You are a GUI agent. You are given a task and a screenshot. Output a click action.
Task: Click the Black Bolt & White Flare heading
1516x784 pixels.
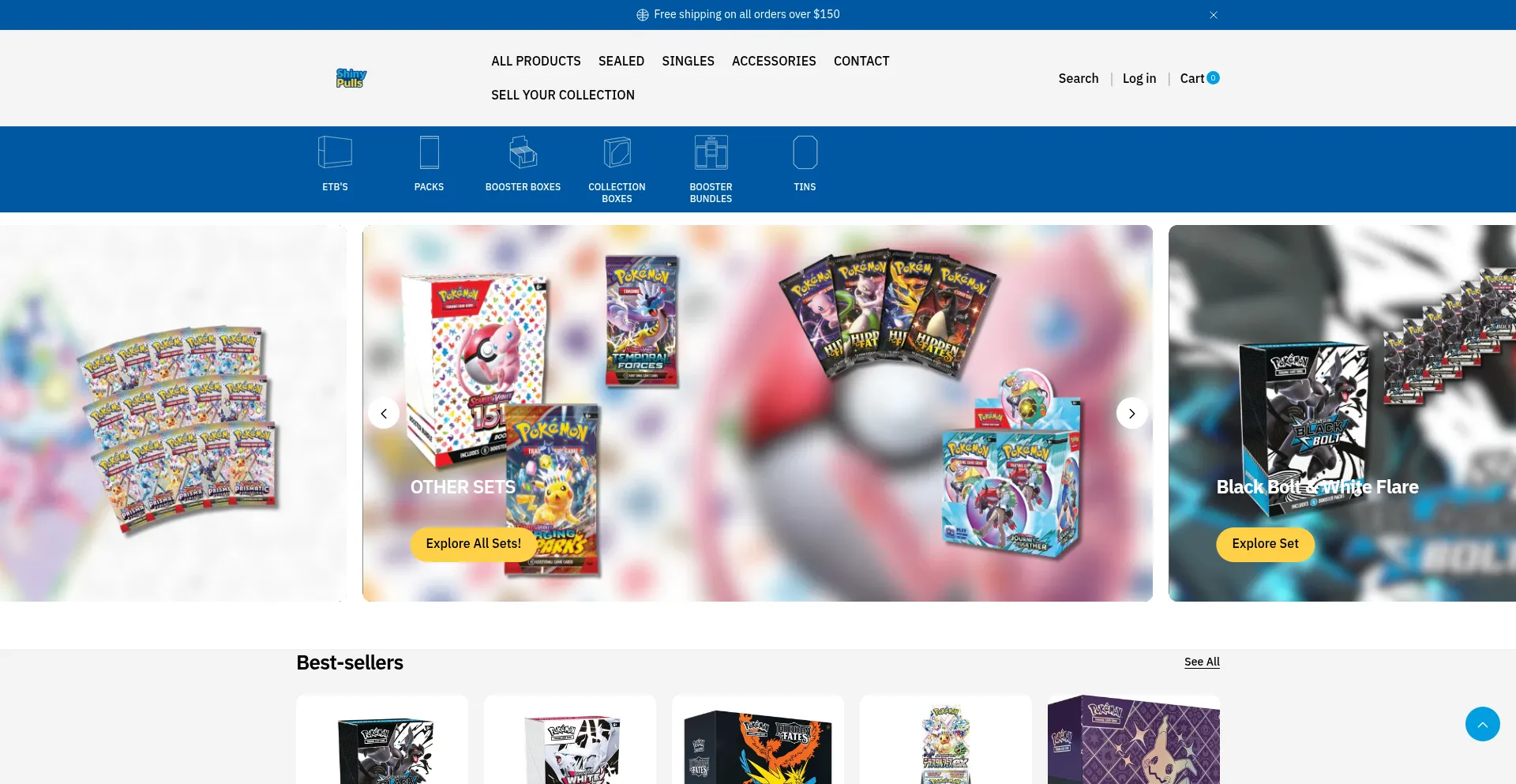click(1317, 487)
